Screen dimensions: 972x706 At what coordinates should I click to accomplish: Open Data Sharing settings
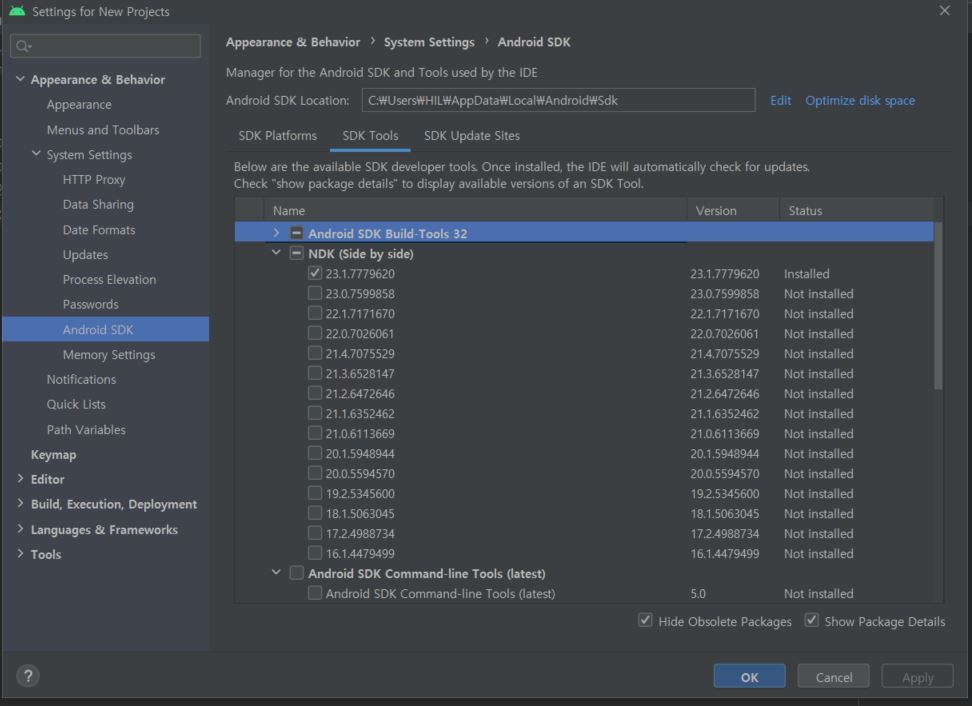point(98,205)
